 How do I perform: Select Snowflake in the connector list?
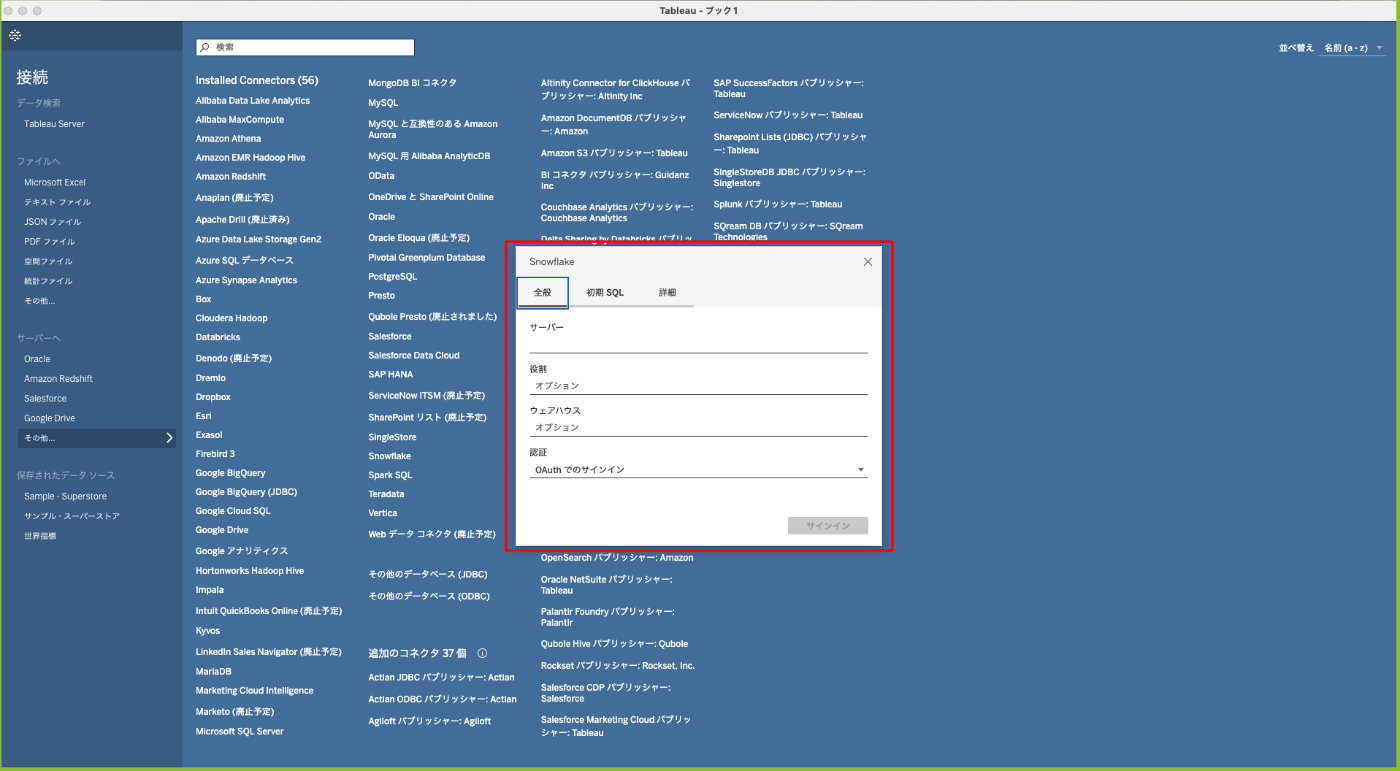tap(389, 456)
